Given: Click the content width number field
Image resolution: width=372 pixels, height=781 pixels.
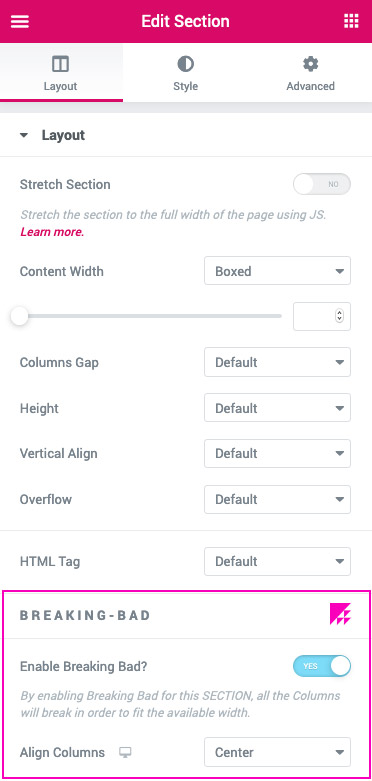Looking at the screenshot, I should [x=322, y=316].
